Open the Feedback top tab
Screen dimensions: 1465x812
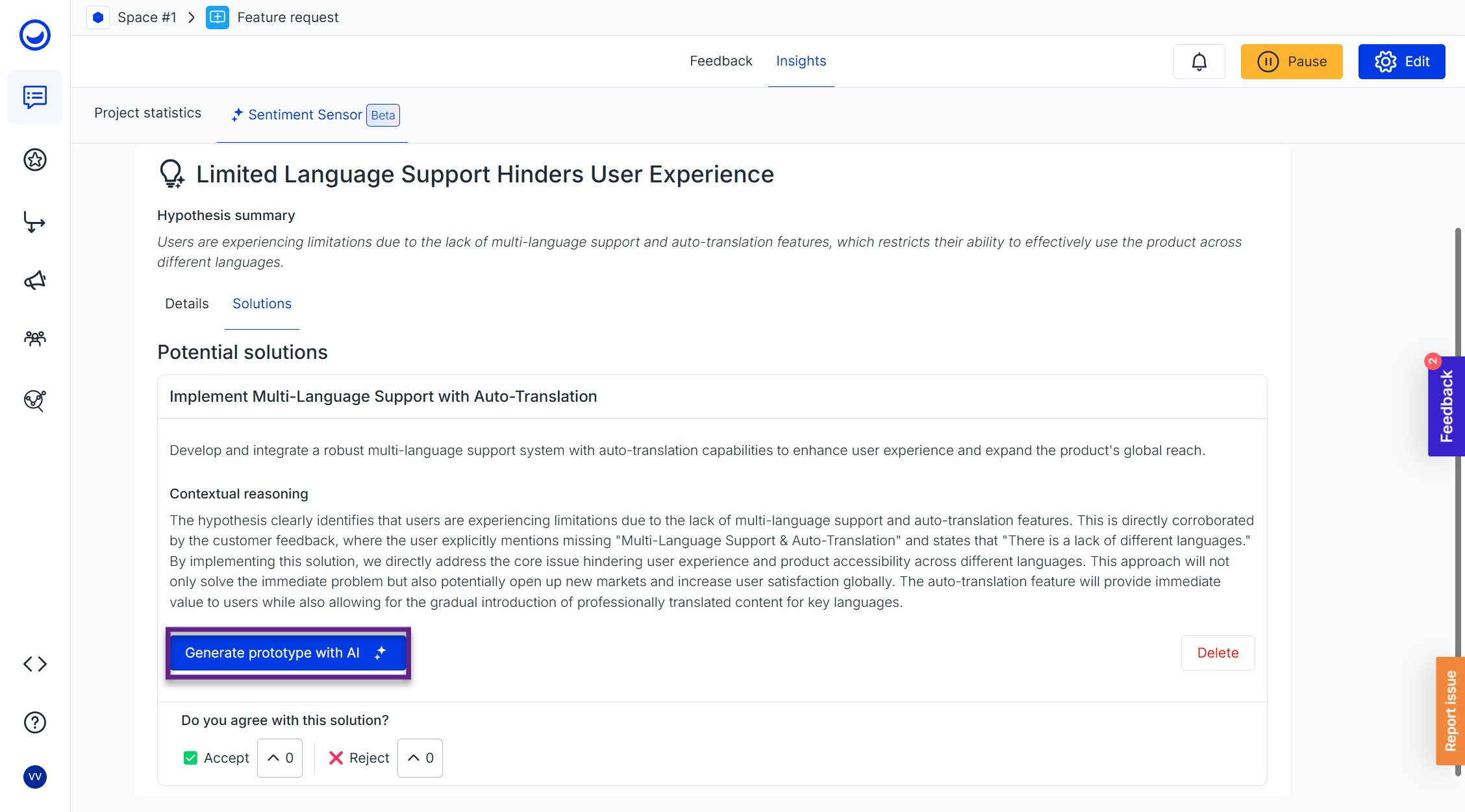point(721,61)
